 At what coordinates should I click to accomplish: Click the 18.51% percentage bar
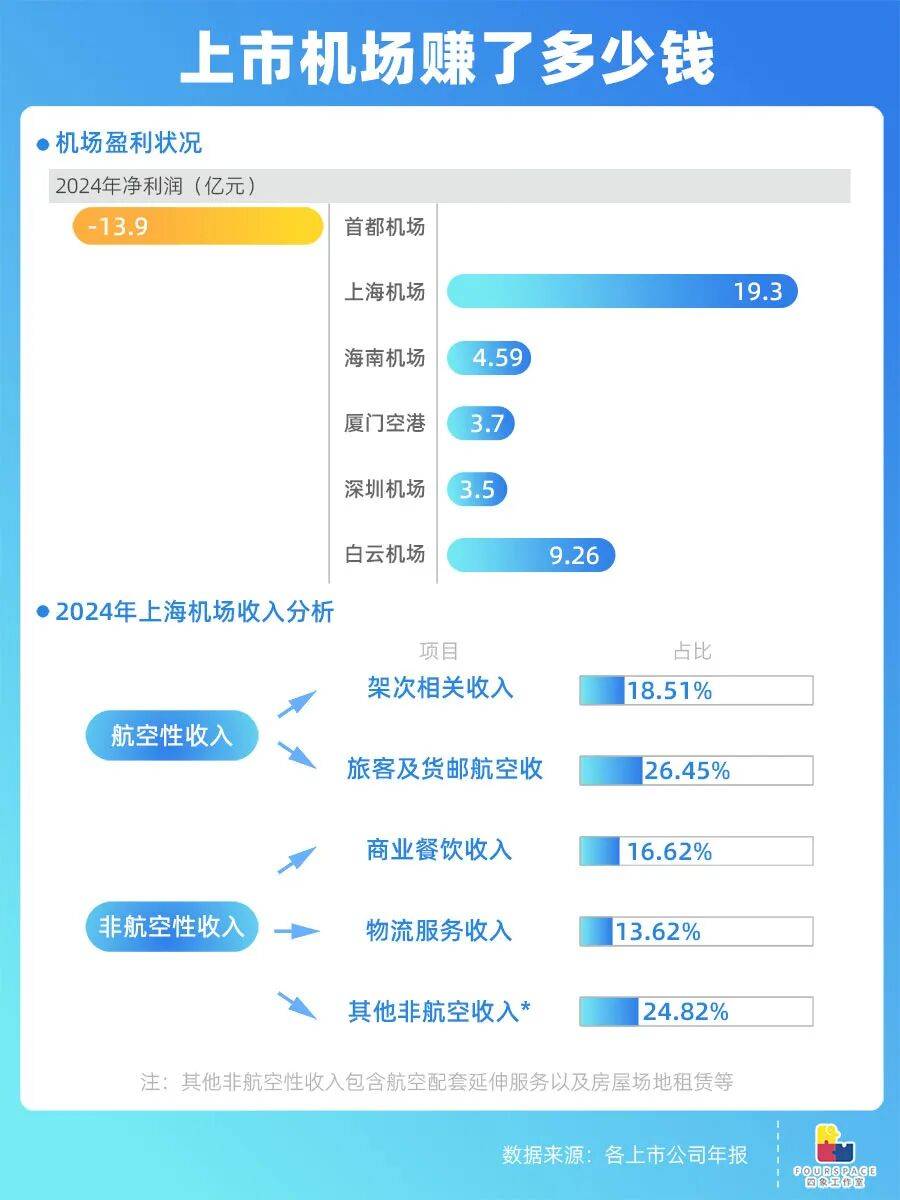[696, 690]
